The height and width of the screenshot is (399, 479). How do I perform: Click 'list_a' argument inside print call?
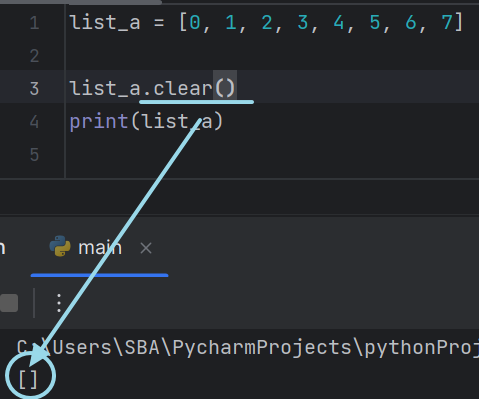coord(177,121)
